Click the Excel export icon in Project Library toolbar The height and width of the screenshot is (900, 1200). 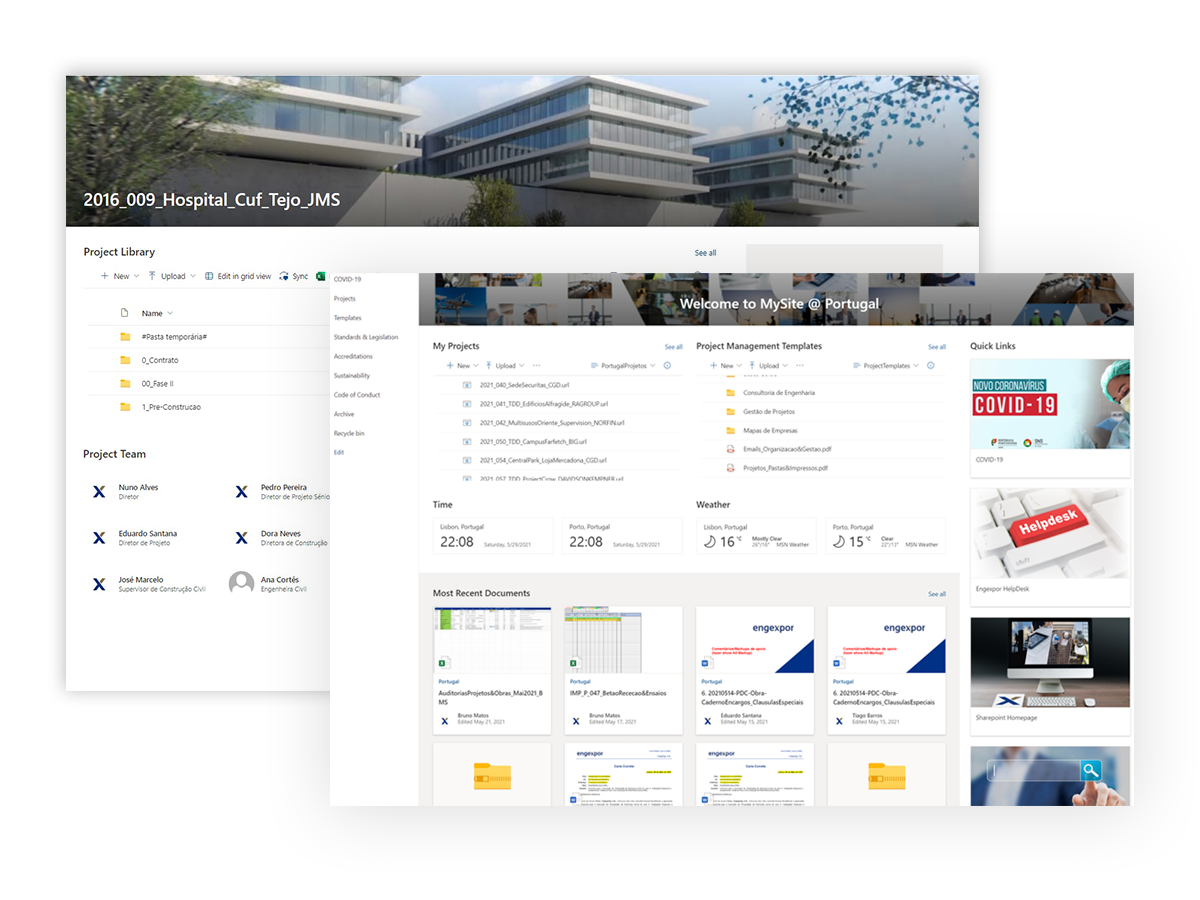pos(321,276)
